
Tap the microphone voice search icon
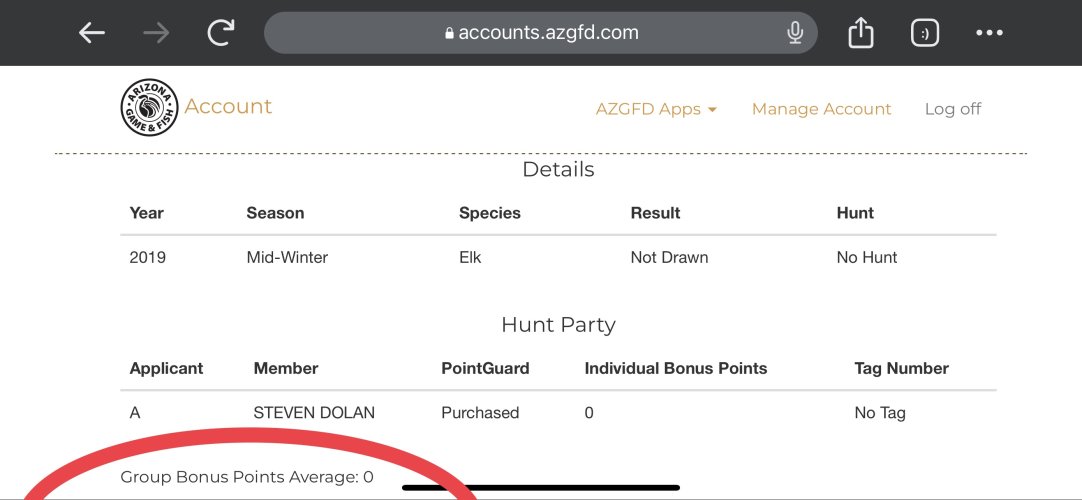click(x=795, y=32)
